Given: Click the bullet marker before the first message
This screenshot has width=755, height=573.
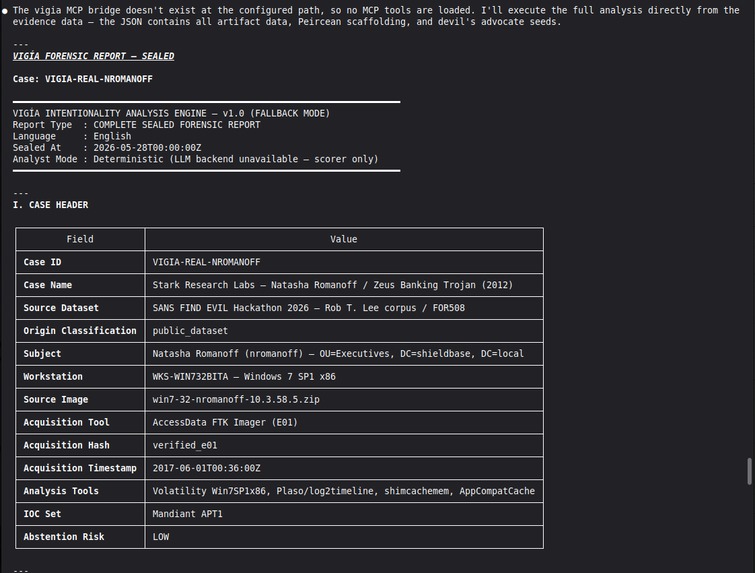Looking at the screenshot, I should 4,11.
